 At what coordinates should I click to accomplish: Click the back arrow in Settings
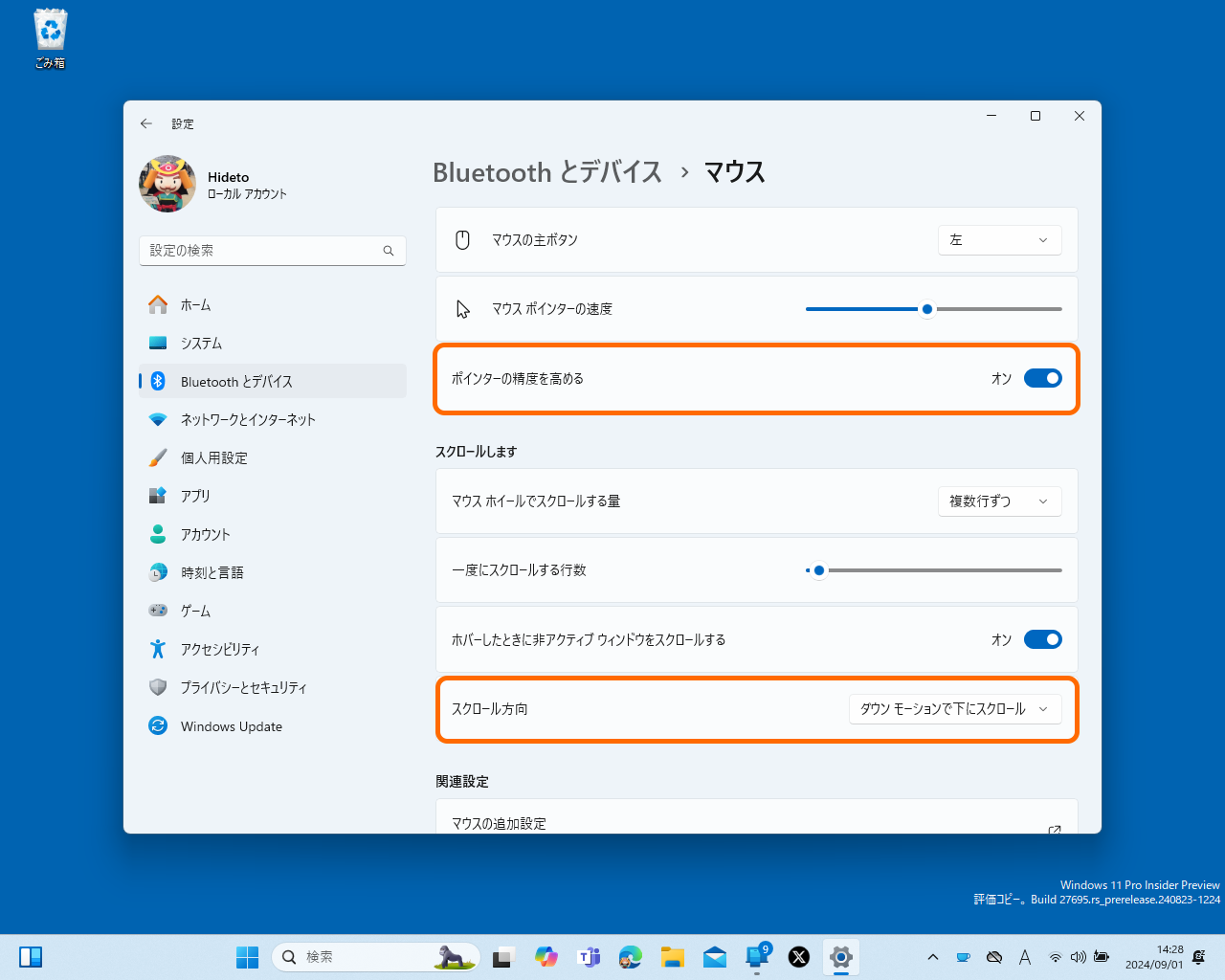pos(145,123)
